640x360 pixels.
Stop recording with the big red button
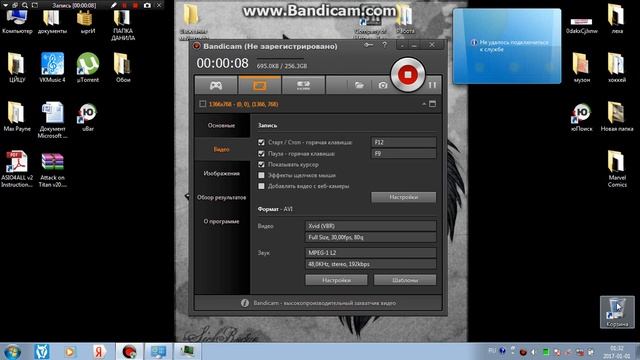[407, 75]
